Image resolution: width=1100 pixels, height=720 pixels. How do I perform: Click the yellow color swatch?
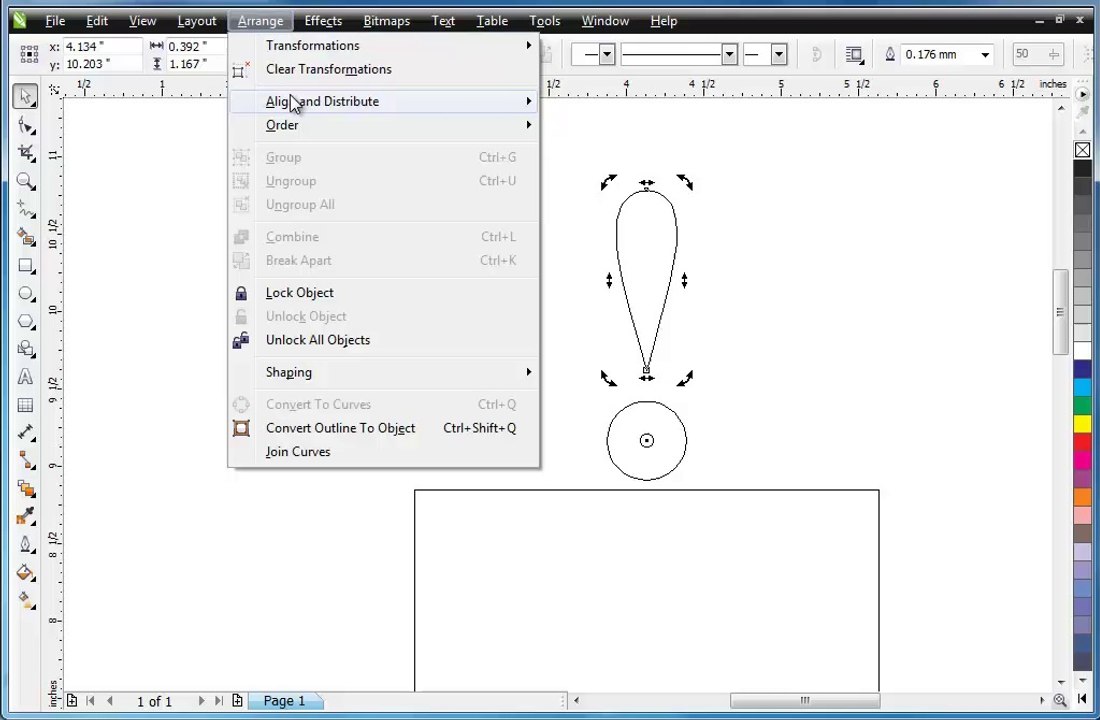click(x=1082, y=424)
